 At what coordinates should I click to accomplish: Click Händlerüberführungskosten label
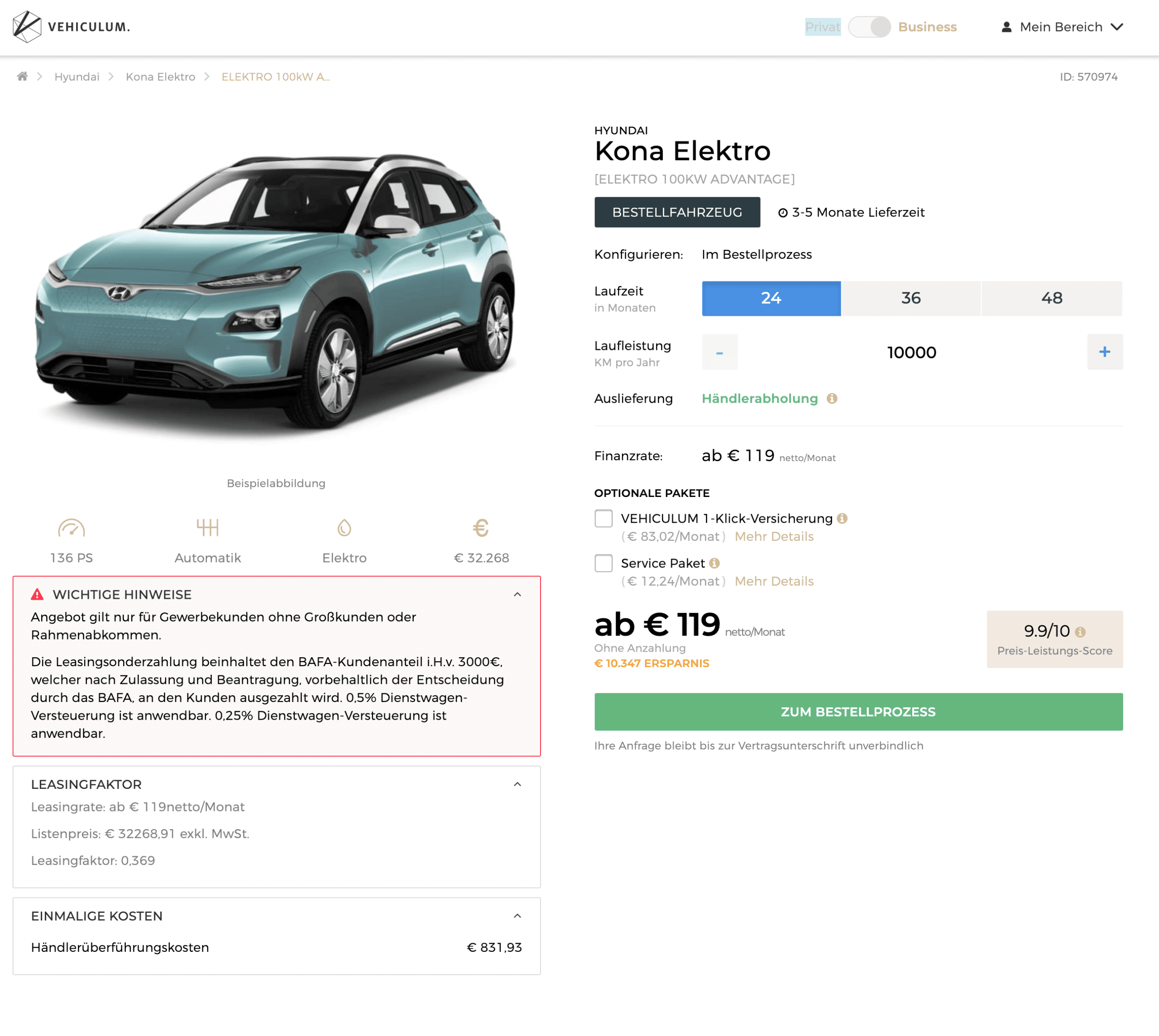click(120, 947)
